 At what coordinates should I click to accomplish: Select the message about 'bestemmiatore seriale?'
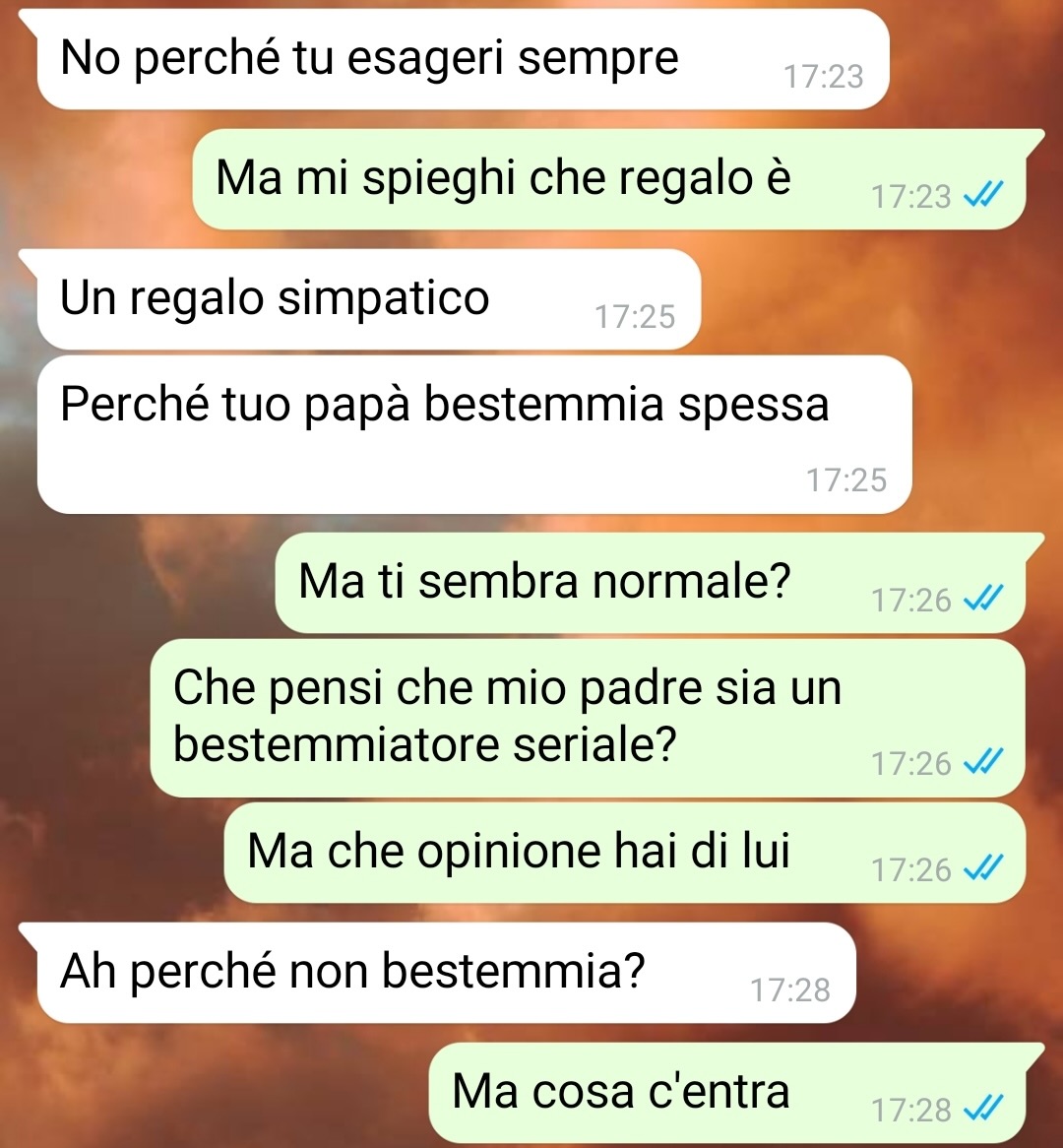coord(588,718)
